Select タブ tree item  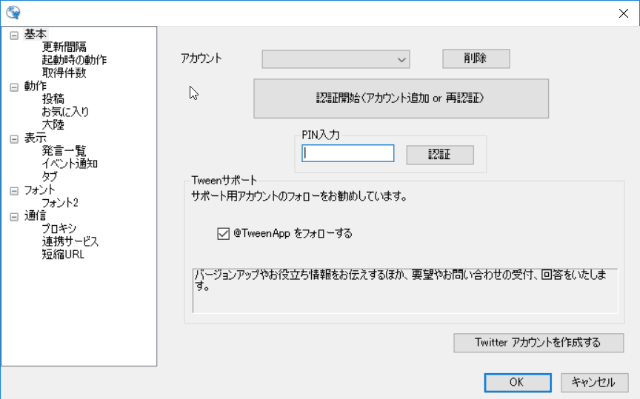(x=49, y=177)
